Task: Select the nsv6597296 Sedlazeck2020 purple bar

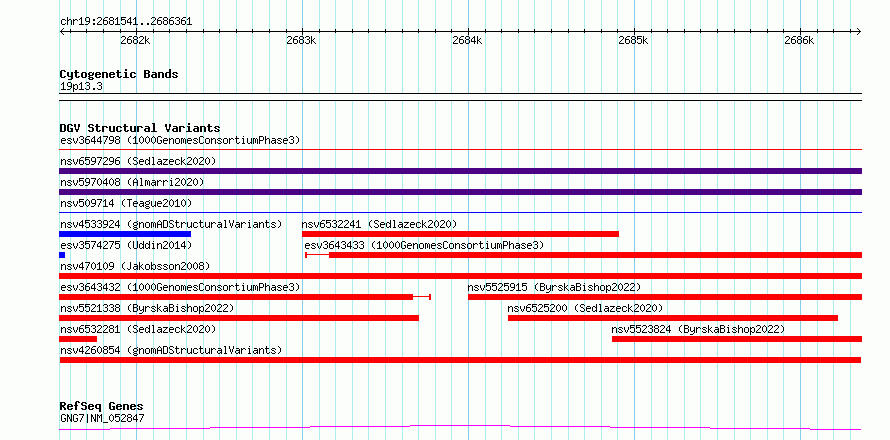Action: coord(460,171)
